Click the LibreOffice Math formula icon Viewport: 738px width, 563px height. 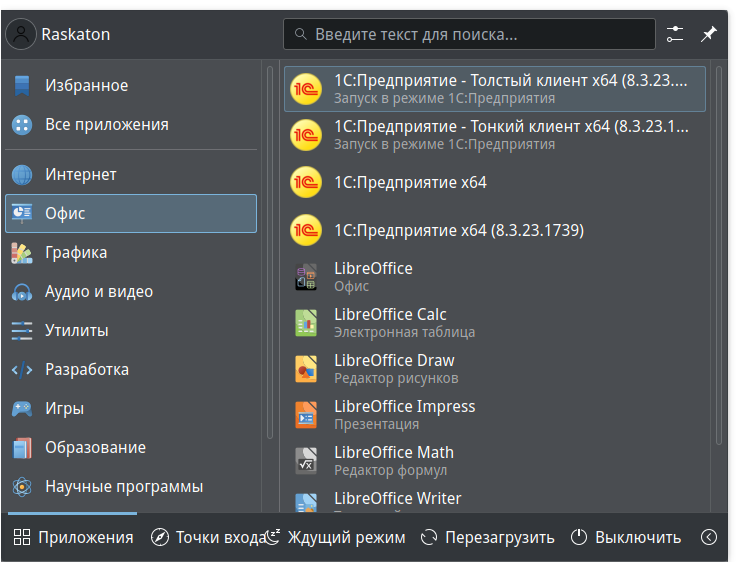306,461
